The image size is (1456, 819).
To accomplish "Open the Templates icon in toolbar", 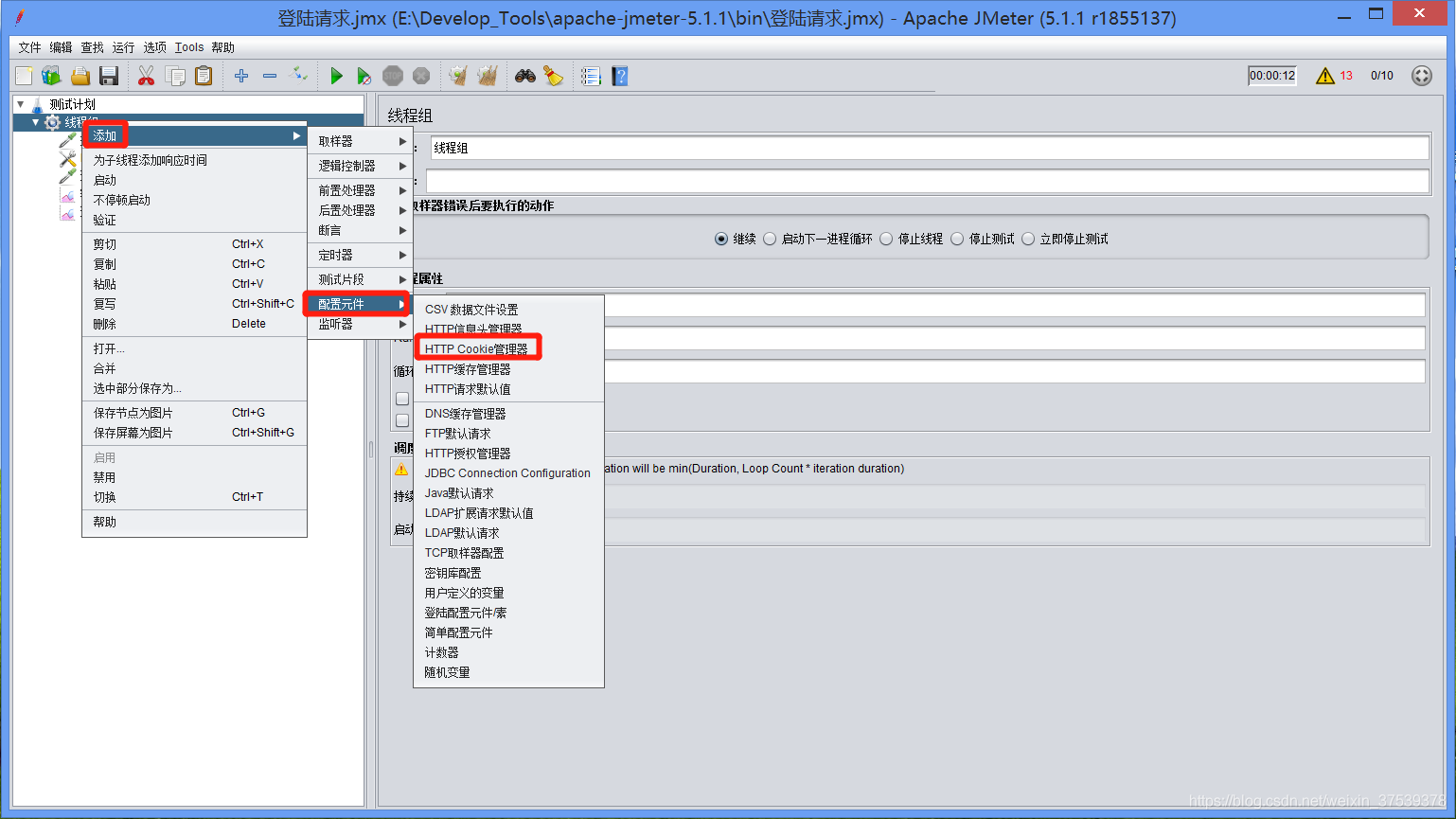I will (x=51, y=76).
